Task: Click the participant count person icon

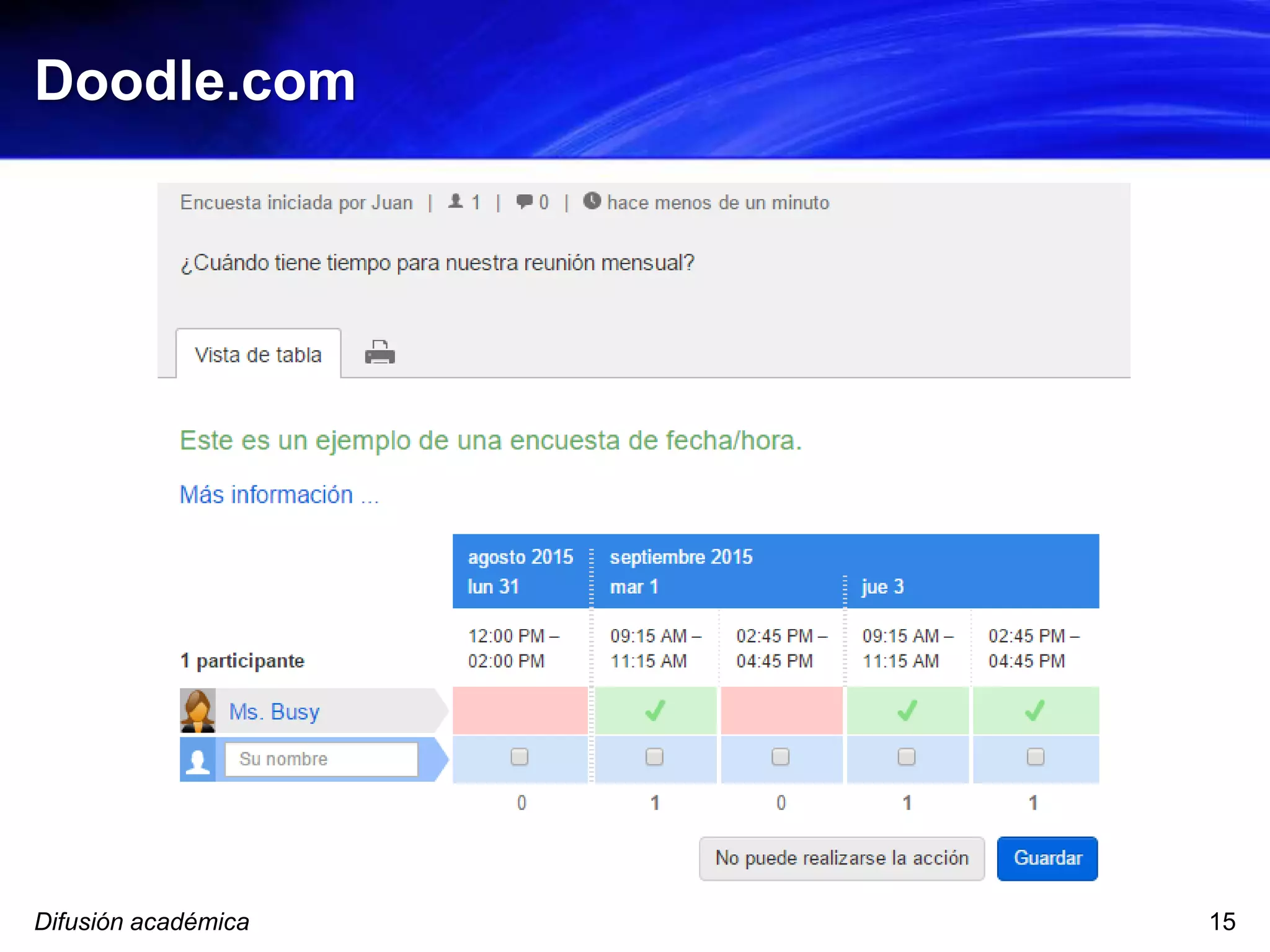Action: (455, 201)
